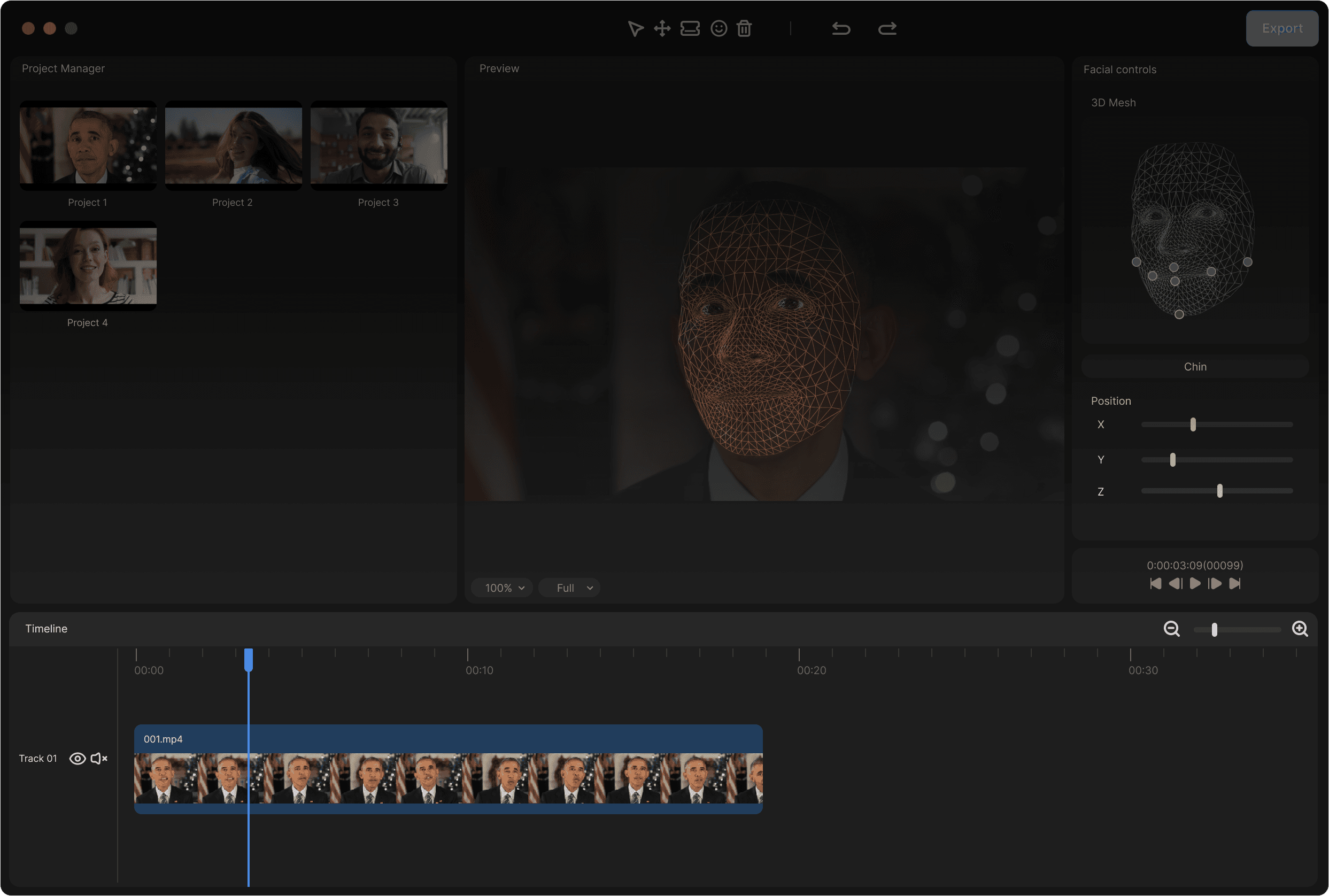The width and height of the screenshot is (1329, 896).
Task: Click the face smiley tool icon
Action: pyautogui.click(x=718, y=28)
